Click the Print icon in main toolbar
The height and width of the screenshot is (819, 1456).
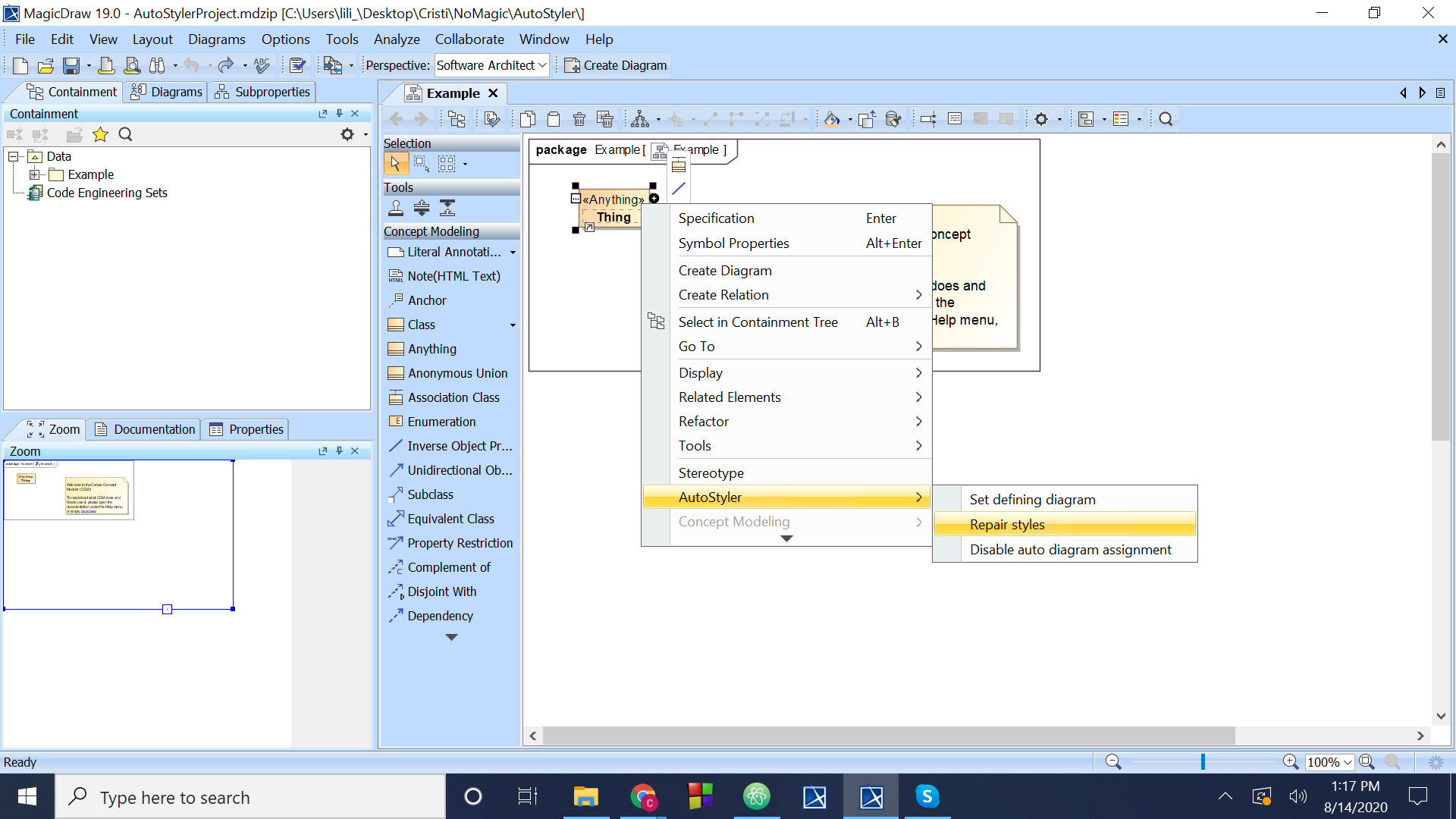[x=106, y=66]
